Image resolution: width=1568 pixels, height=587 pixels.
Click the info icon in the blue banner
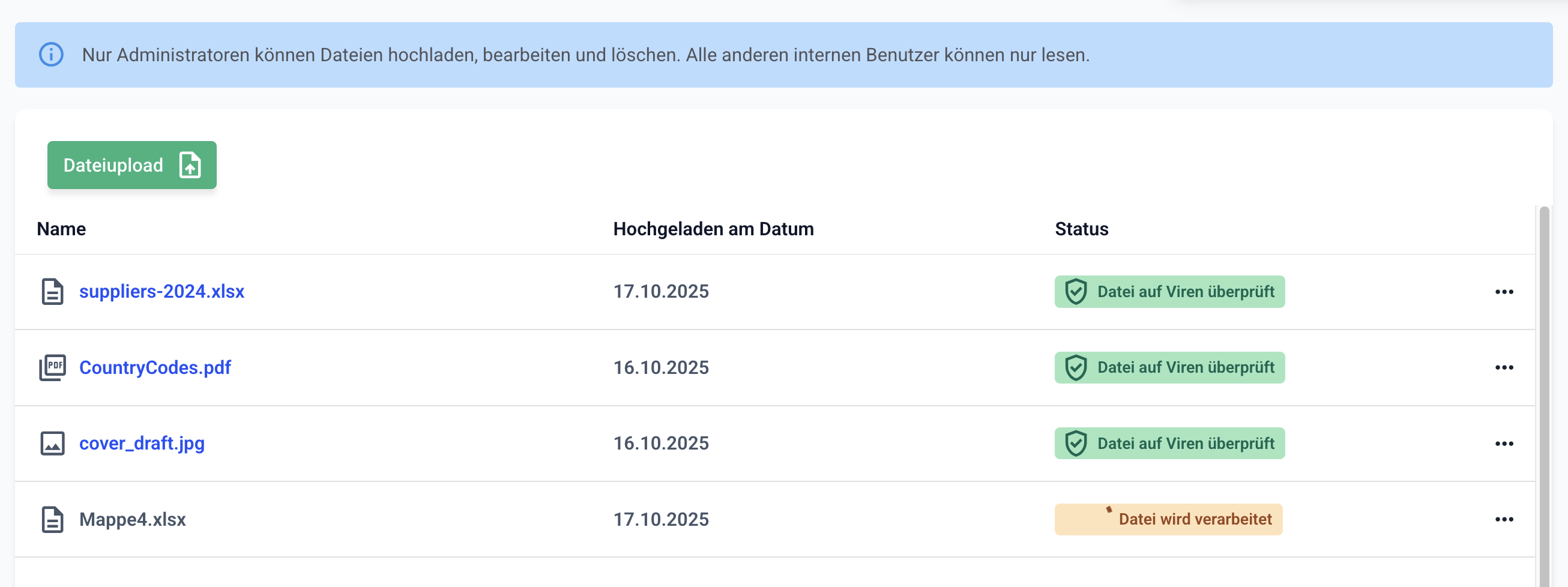51,55
